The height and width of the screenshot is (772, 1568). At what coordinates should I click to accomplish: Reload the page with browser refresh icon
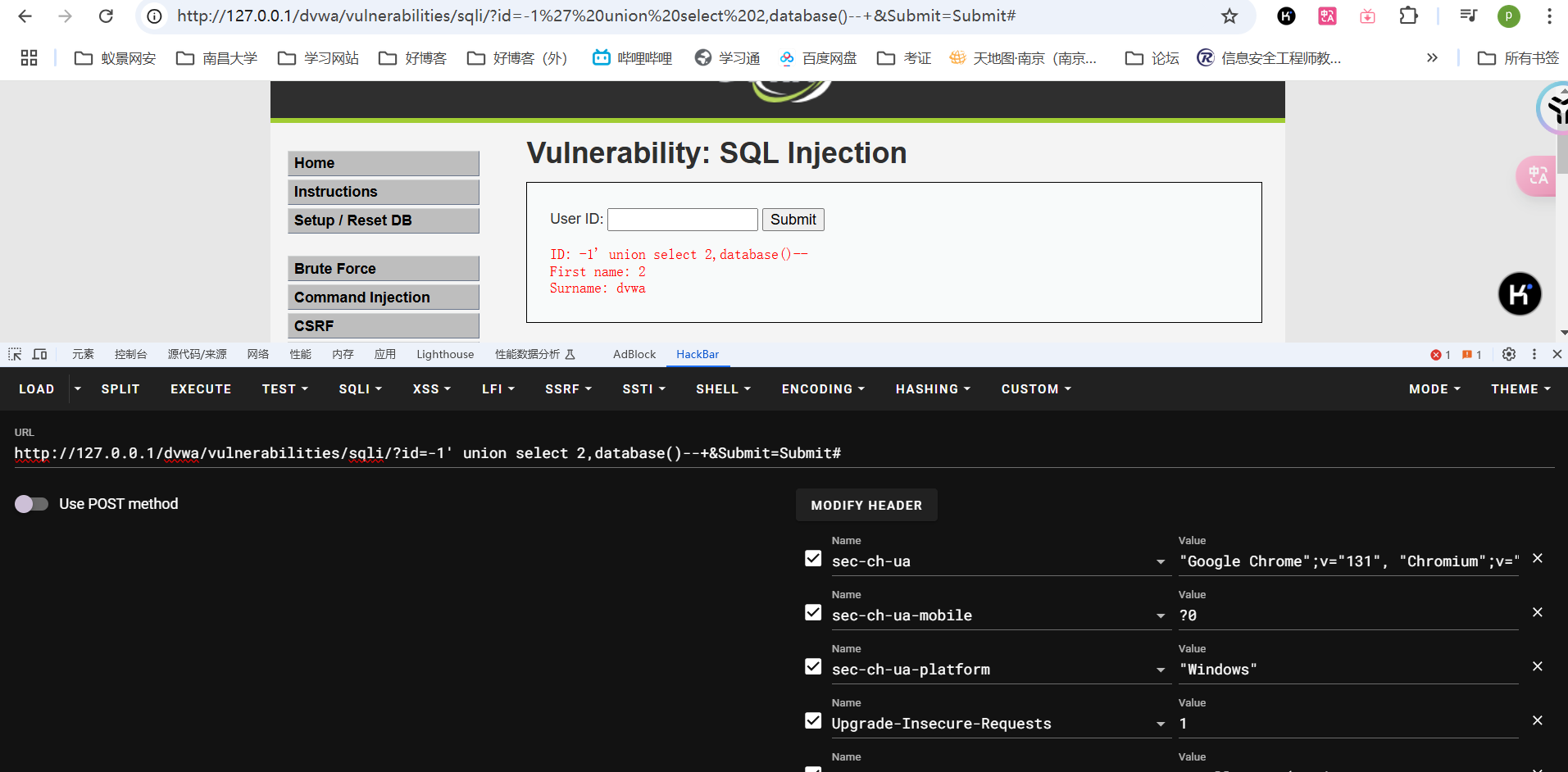pyautogui.click(x=106, y=16)
